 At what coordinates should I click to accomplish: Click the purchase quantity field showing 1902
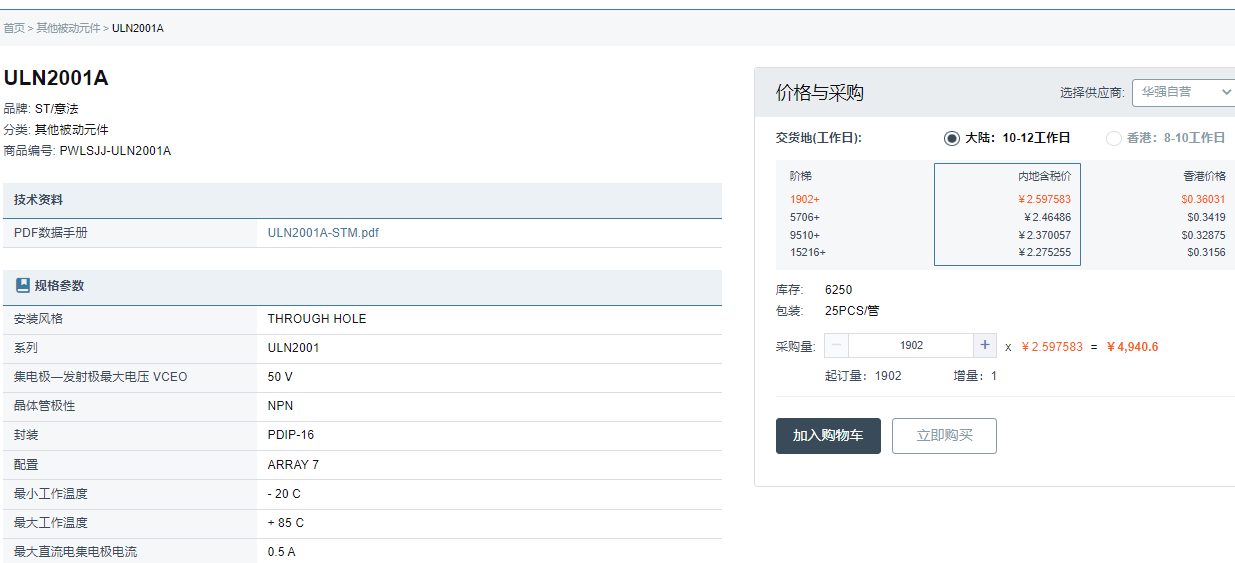(912, 345)
